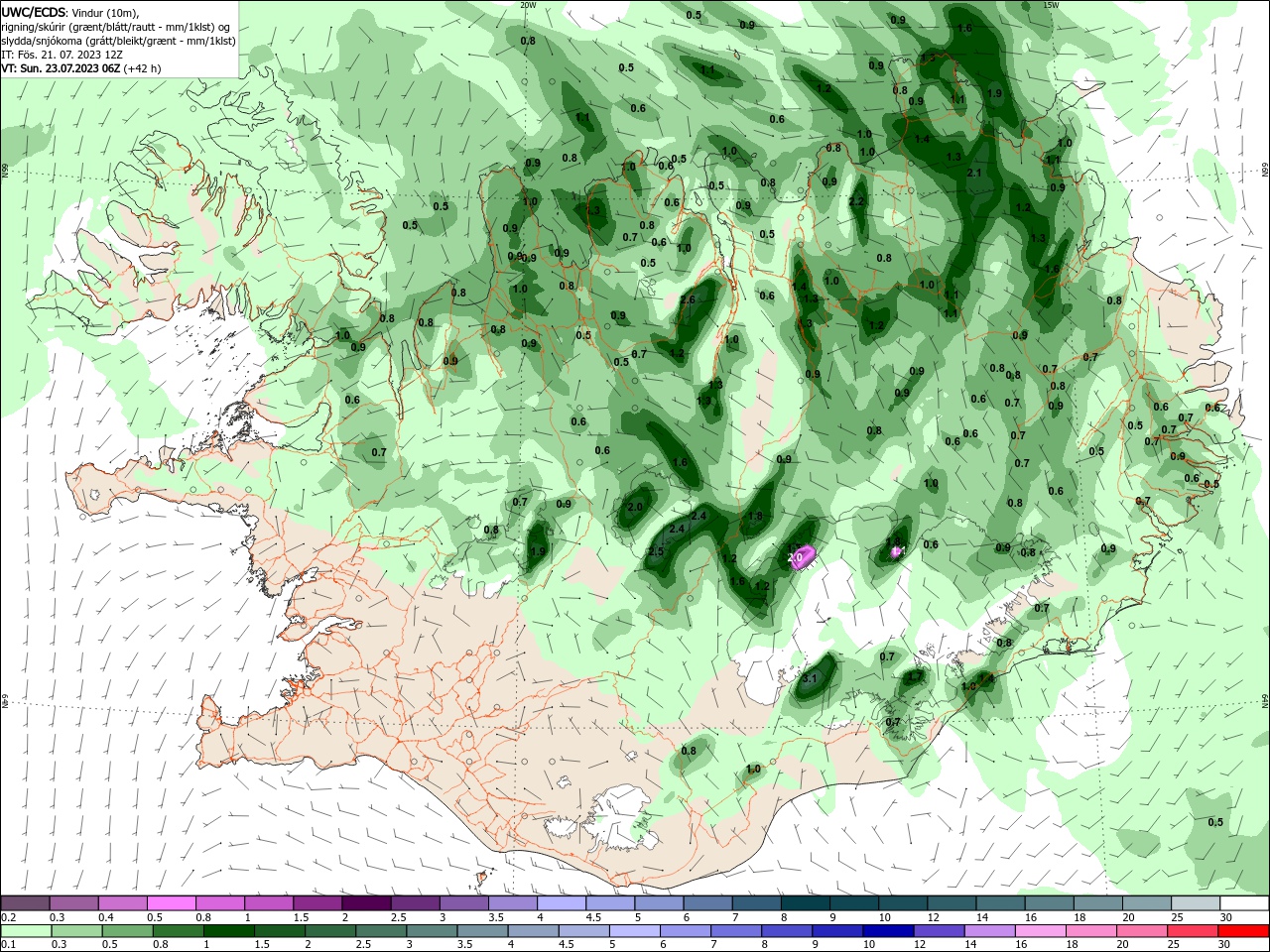Viewport: 1270px width, 952px height.
Task: Click the '20W' longitude label
Action: click(528, 5)
